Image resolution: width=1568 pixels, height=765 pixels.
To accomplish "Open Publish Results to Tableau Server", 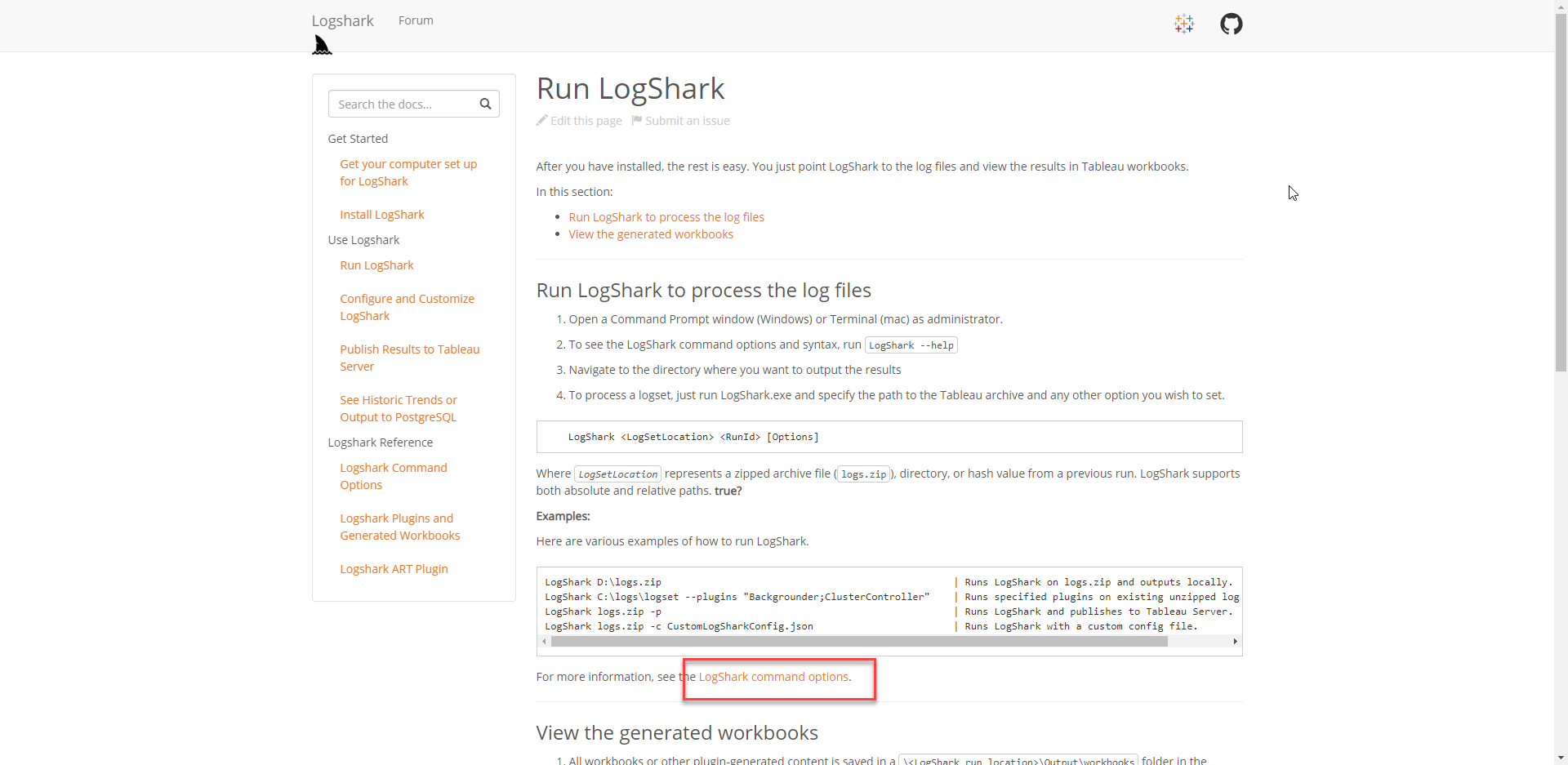I will 409,358.
